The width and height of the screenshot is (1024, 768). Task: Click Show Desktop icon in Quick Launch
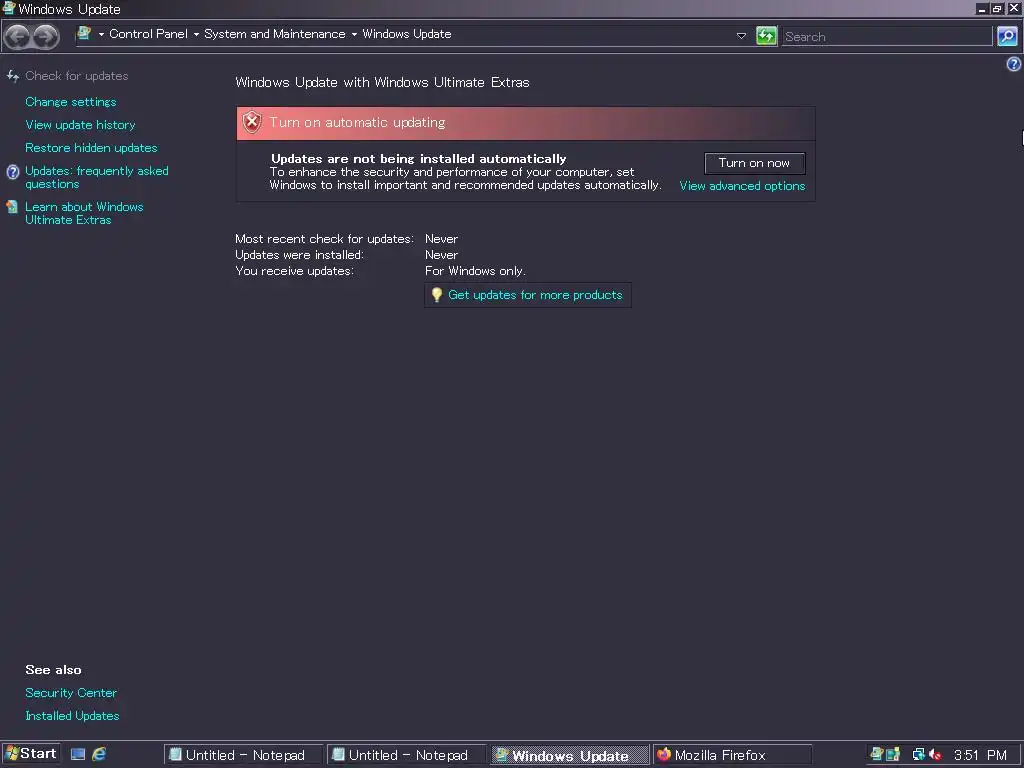point(78,754)
